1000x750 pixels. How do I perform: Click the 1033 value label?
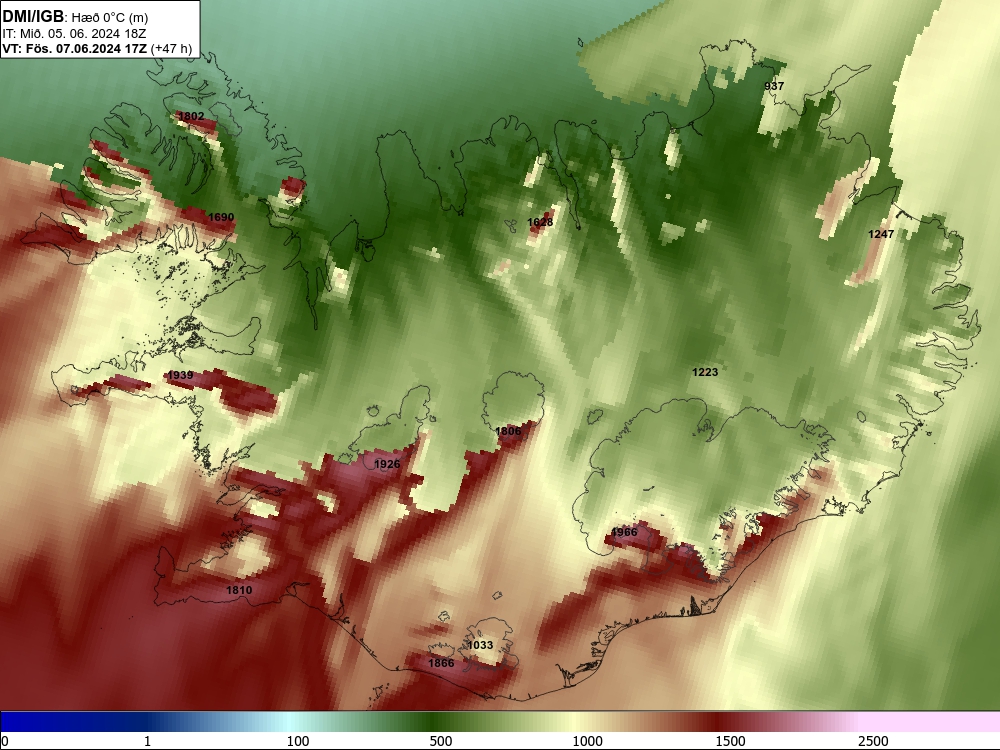point(480,645)
